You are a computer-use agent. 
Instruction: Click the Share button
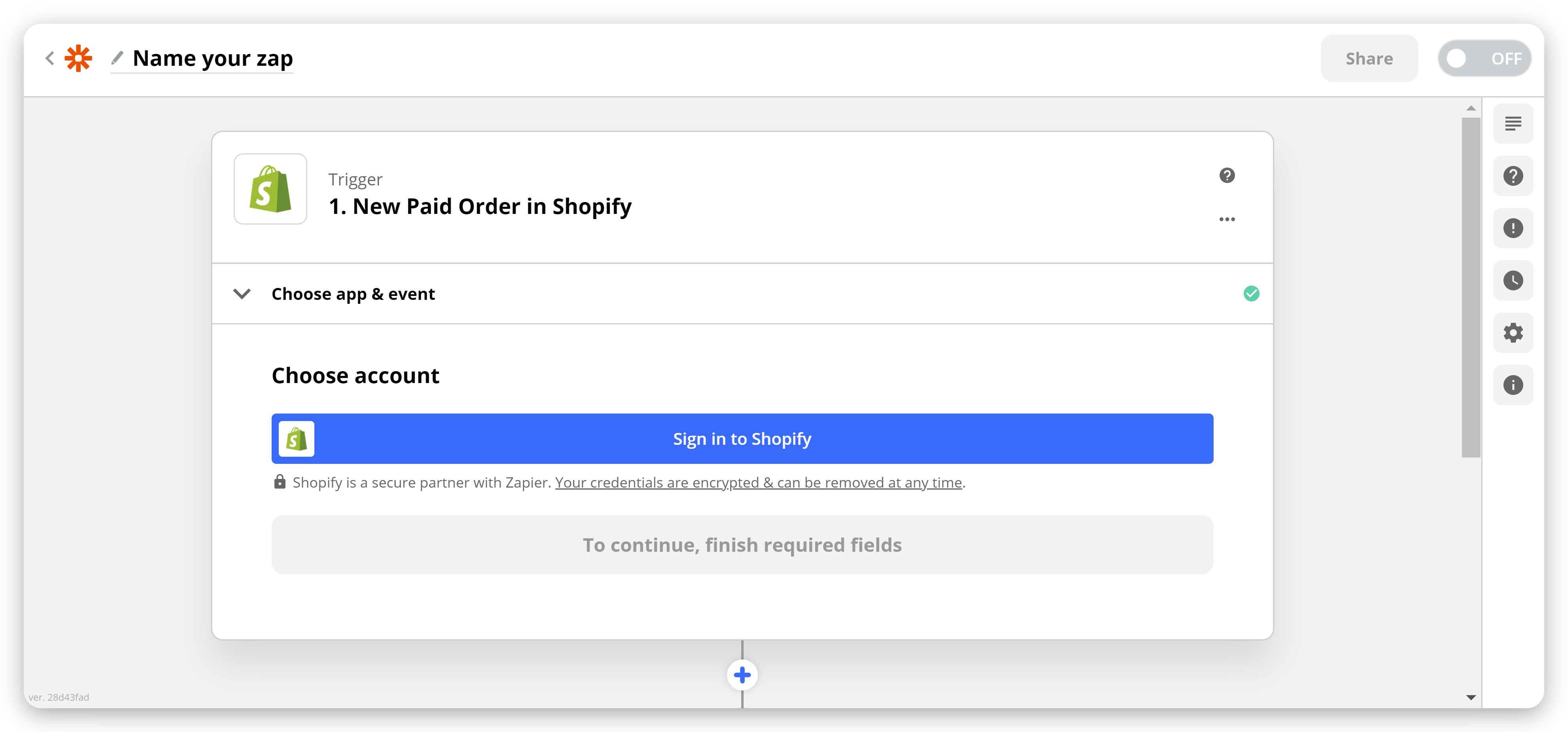[x=1368, y=59]
